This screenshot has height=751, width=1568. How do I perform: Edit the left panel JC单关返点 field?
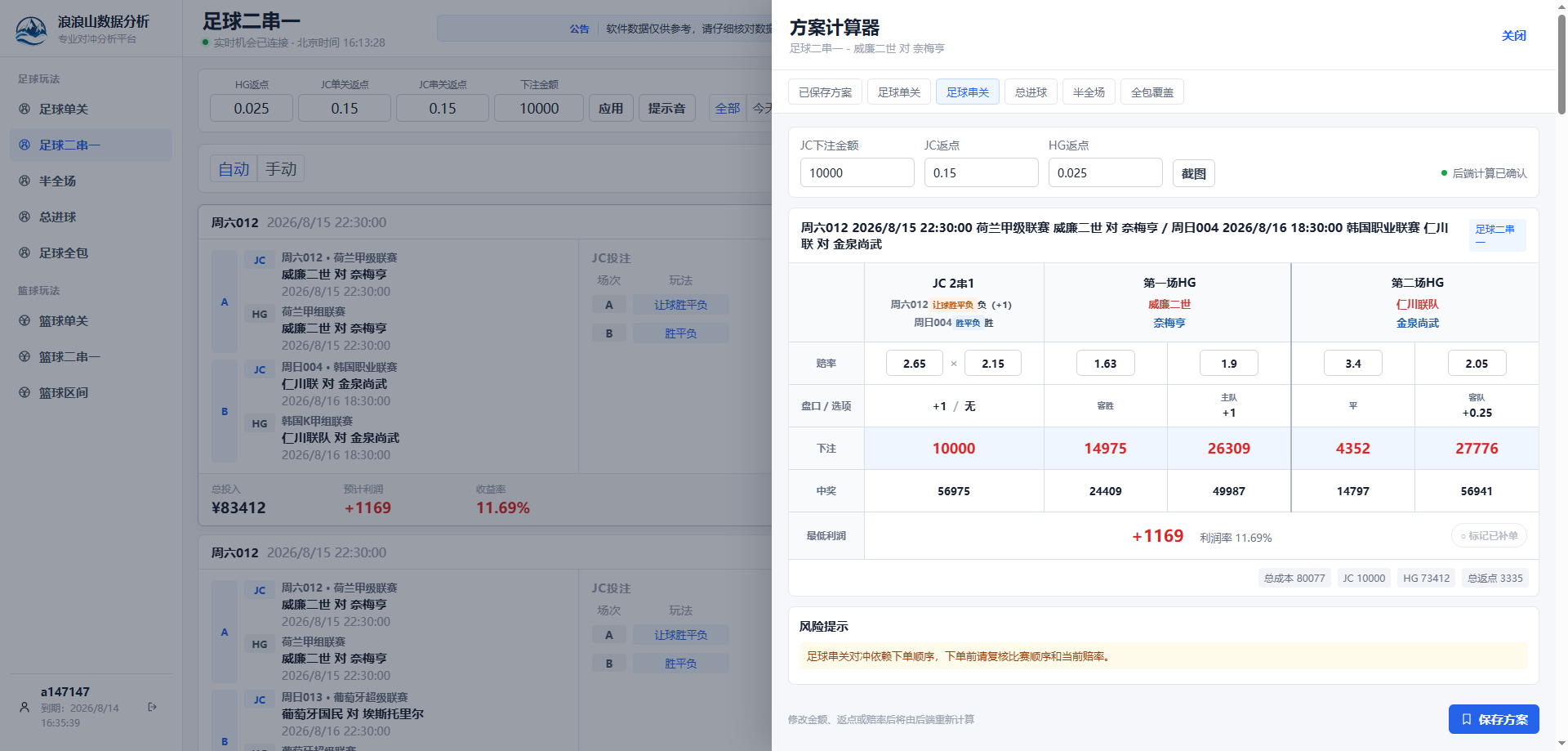tap(345, 108)
